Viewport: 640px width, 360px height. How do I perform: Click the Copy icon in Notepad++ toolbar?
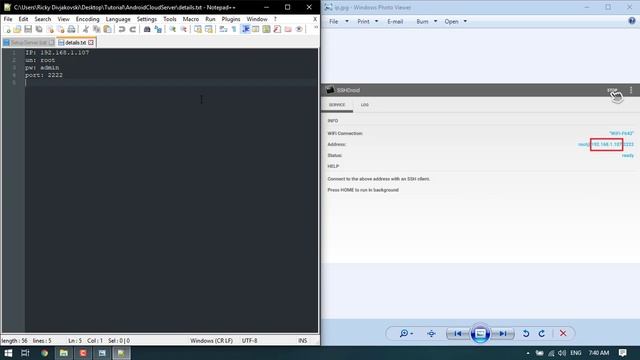click(x=96, y=29)
